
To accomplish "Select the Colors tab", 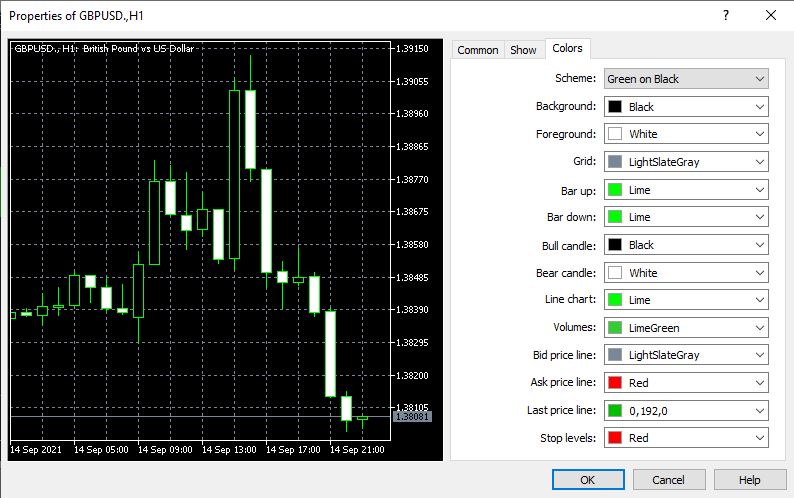I will pos(567,48).
